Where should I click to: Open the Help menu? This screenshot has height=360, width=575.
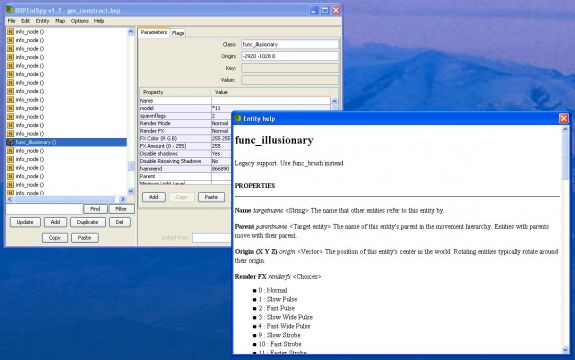[x=99, y=21]
